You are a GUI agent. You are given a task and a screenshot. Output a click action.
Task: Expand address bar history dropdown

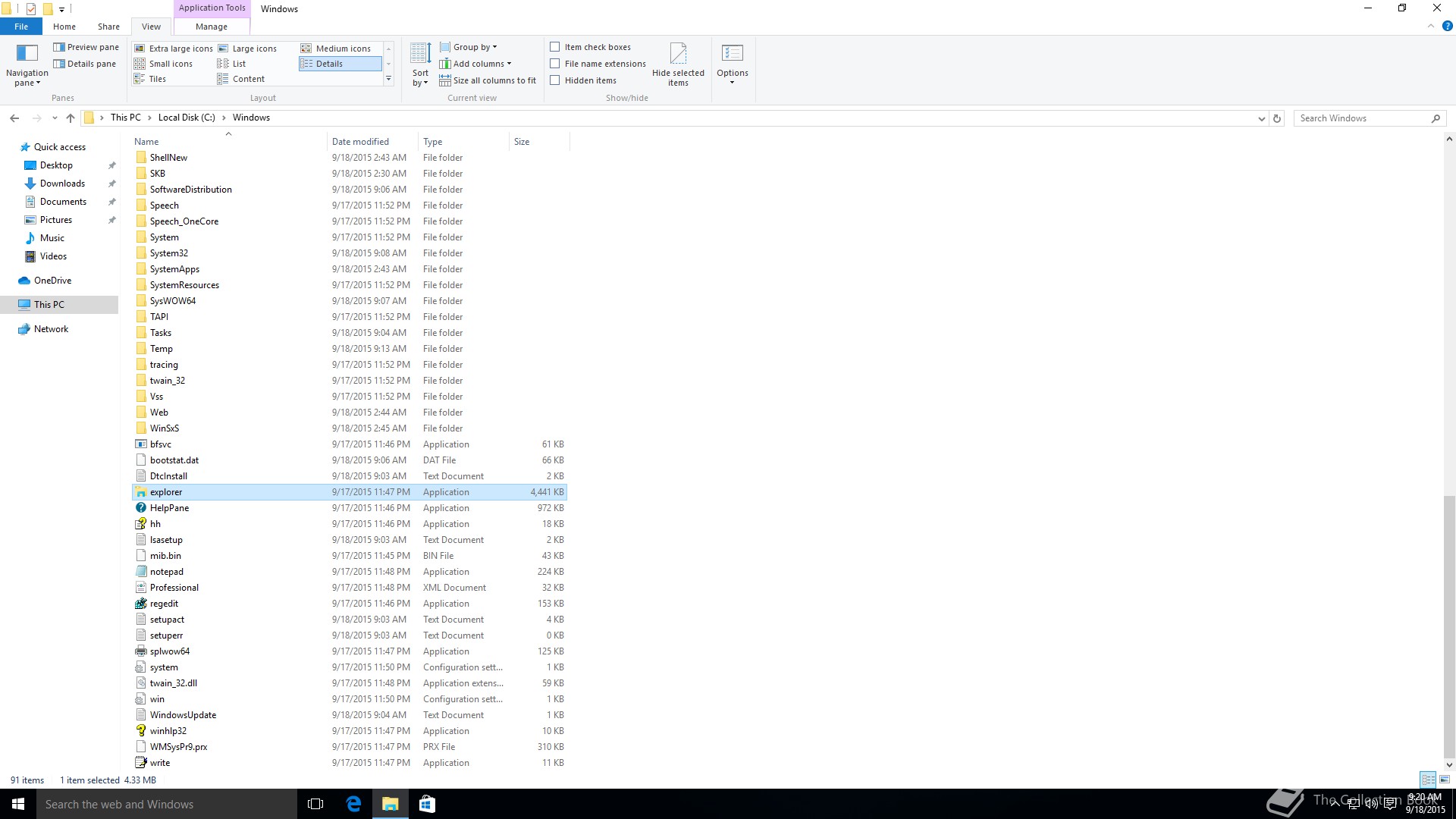tap(1261, 118)
